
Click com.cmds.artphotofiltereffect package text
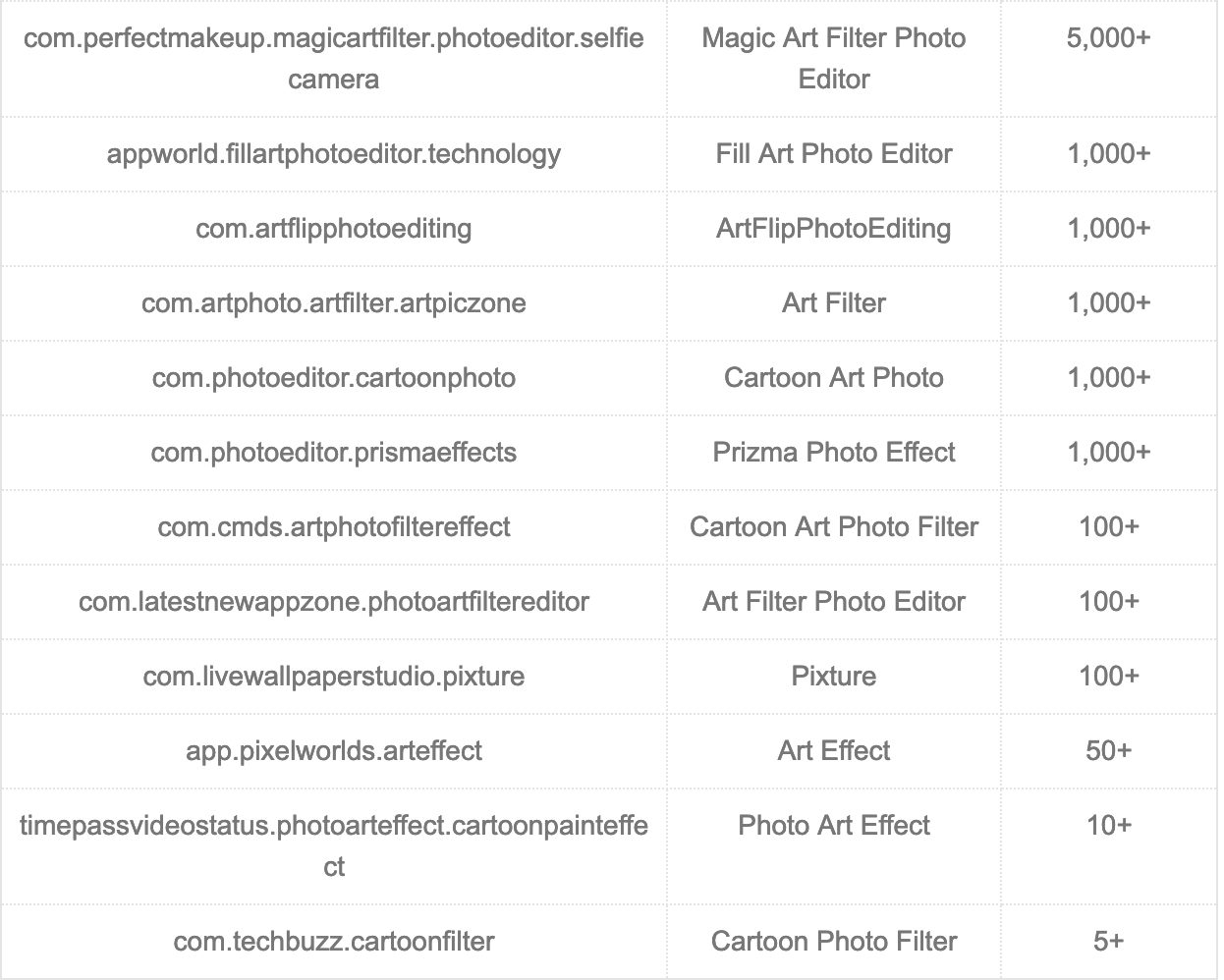point(333,527)
